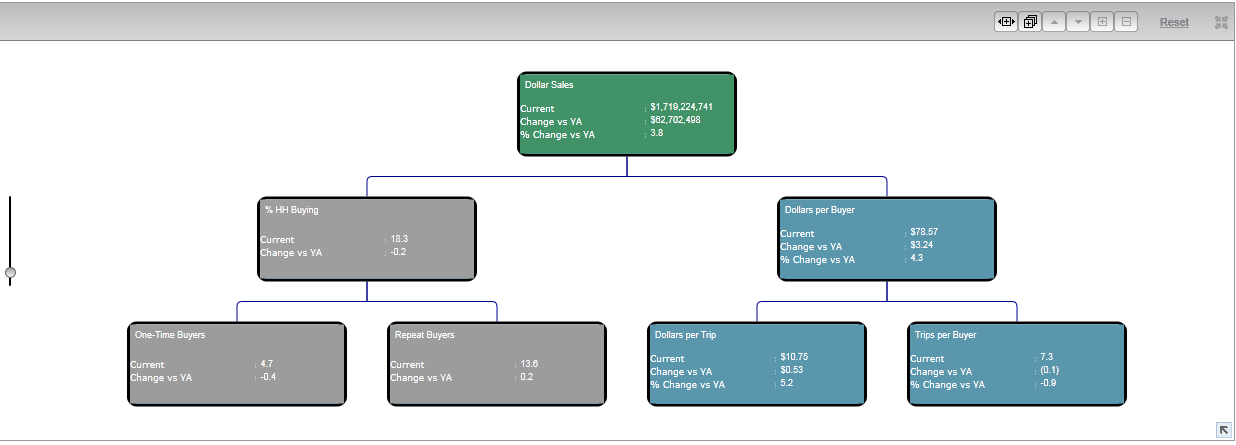Click the cascade windows toolbar icon
Viewport: 1236px width, 445px height.
[x=1029, y=22]
